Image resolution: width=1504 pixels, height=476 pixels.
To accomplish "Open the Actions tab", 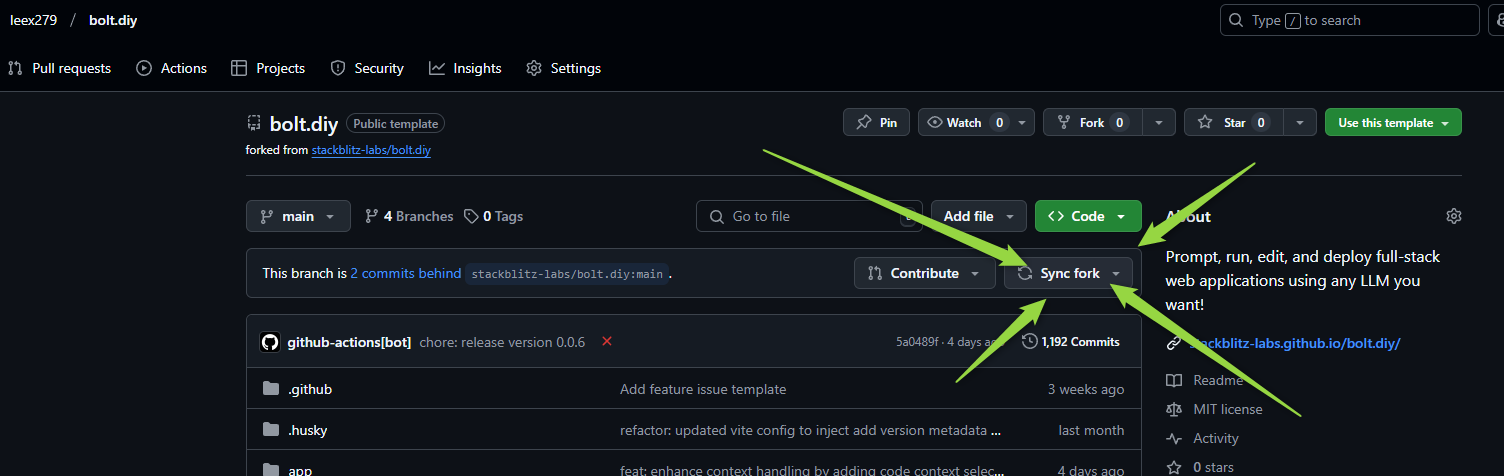I will tap(172, 68).
